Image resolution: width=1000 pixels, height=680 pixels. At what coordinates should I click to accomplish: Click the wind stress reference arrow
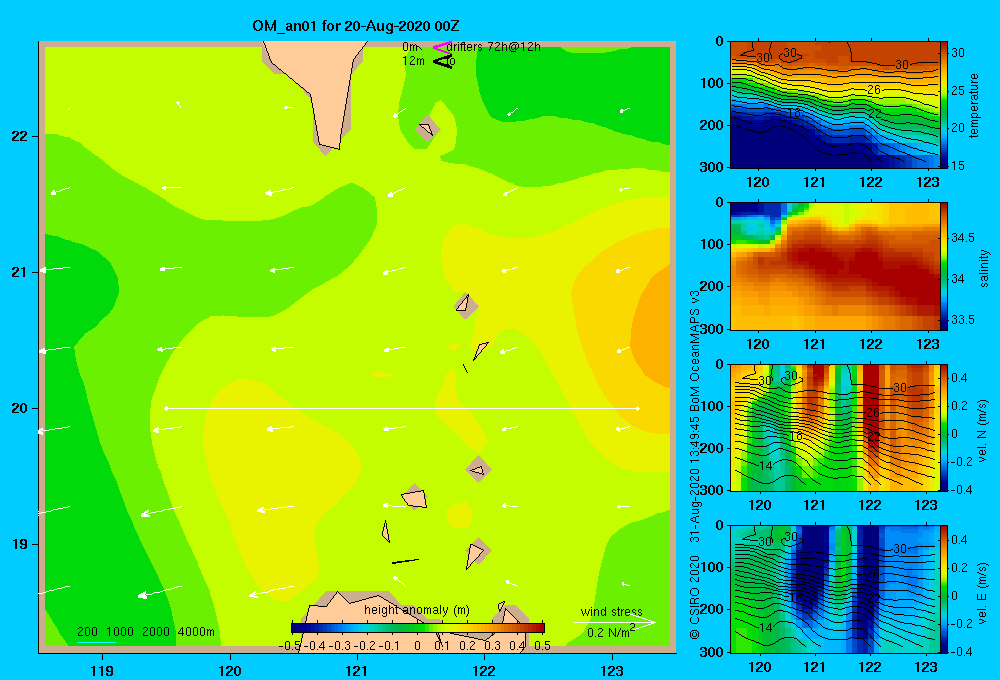pyautogui.click(x=615, y=622)
